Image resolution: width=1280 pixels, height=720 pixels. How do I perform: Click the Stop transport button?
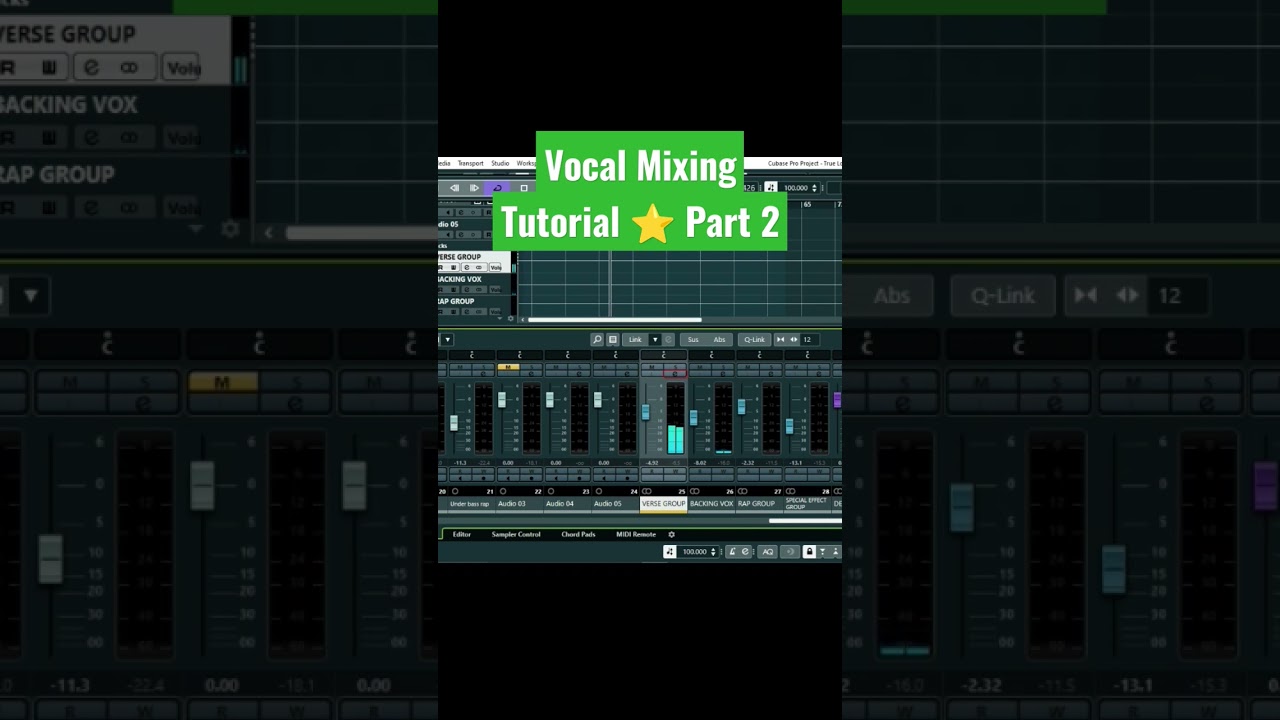click(524, 188)
